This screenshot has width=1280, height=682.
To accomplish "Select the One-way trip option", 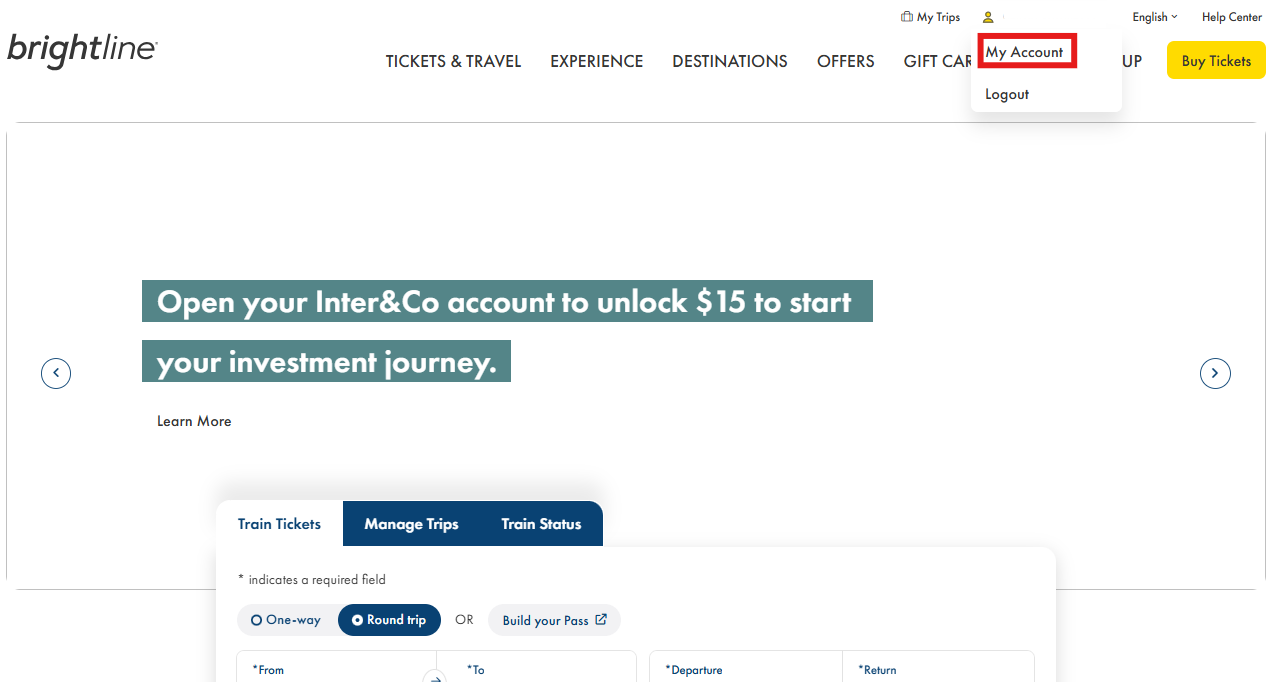I will [286, 620].
